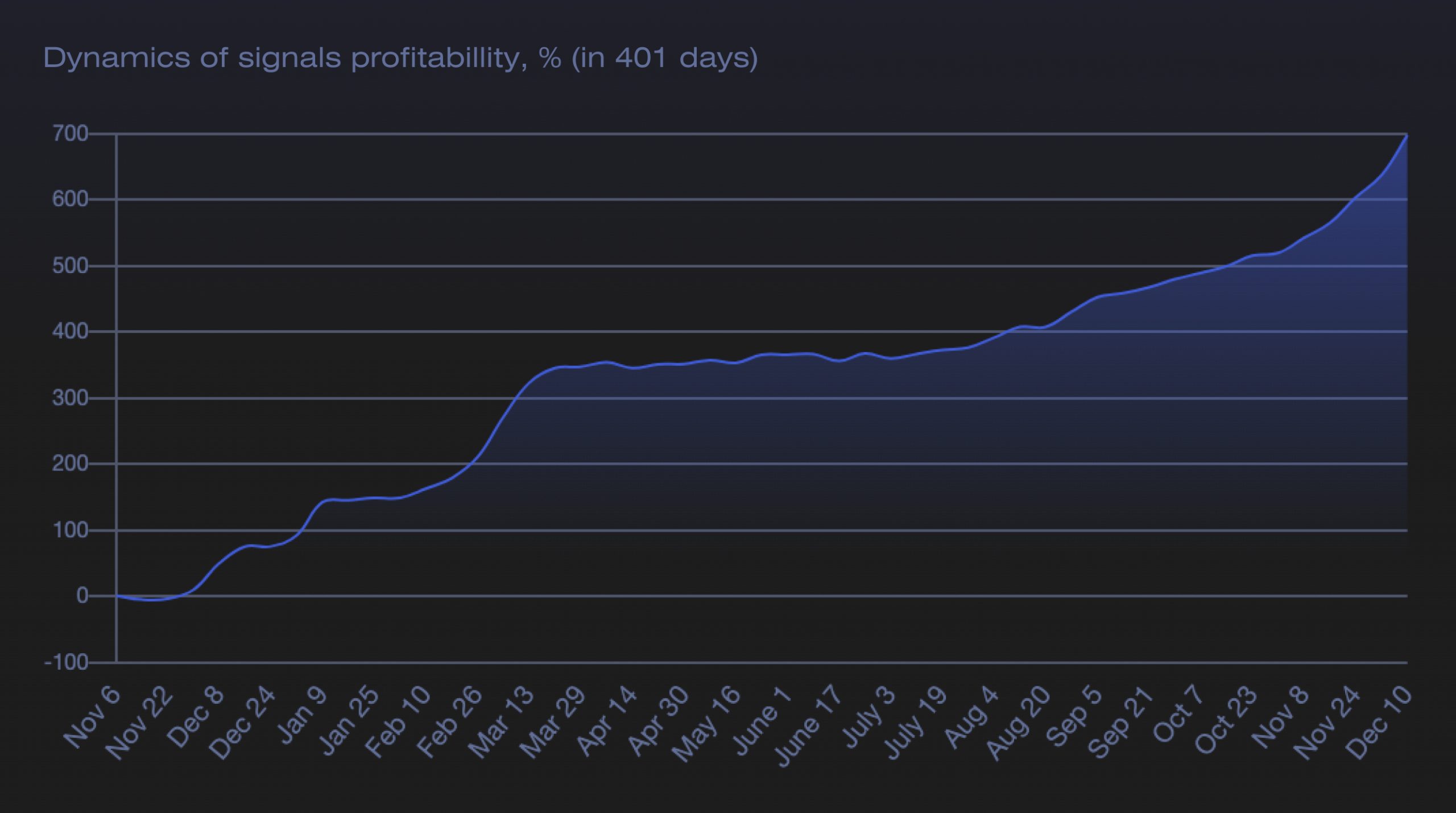This screenshot has width=1456, height=813.
Task: Click the 'Aug 20' date label
Action: click(x=1018, y=723)
